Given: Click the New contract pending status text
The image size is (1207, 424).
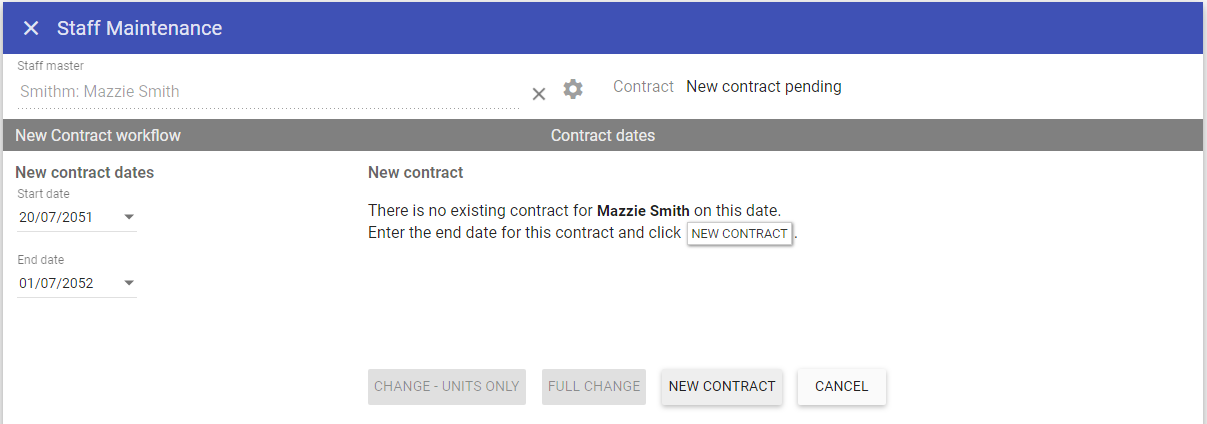Looking at the screenshot, I should click(763, 87).
